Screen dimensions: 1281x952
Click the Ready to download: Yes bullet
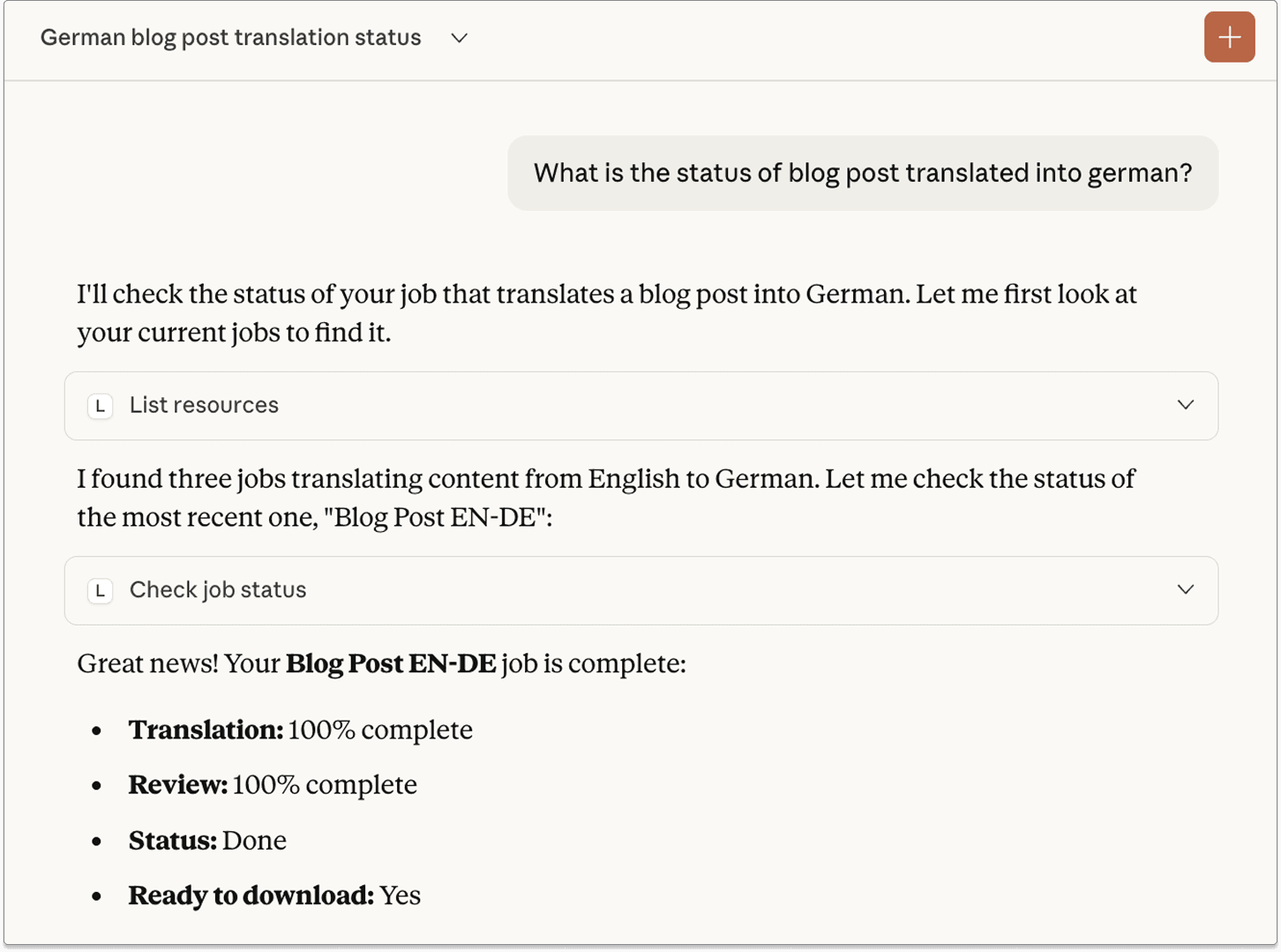click(x=273, y=895)
